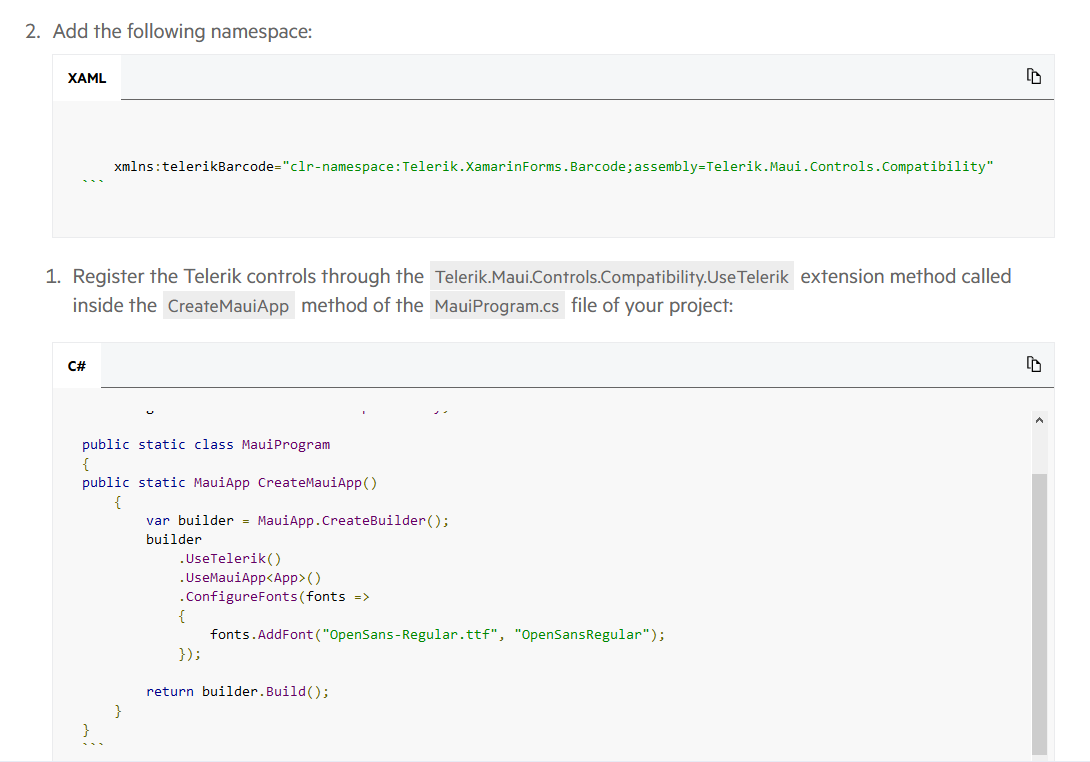The height and width of the screenshot is (762, 1090).
Task: Click the line 'var builder = MauiApp.CreateBuilder();'
Action: (x=298, y=521)
